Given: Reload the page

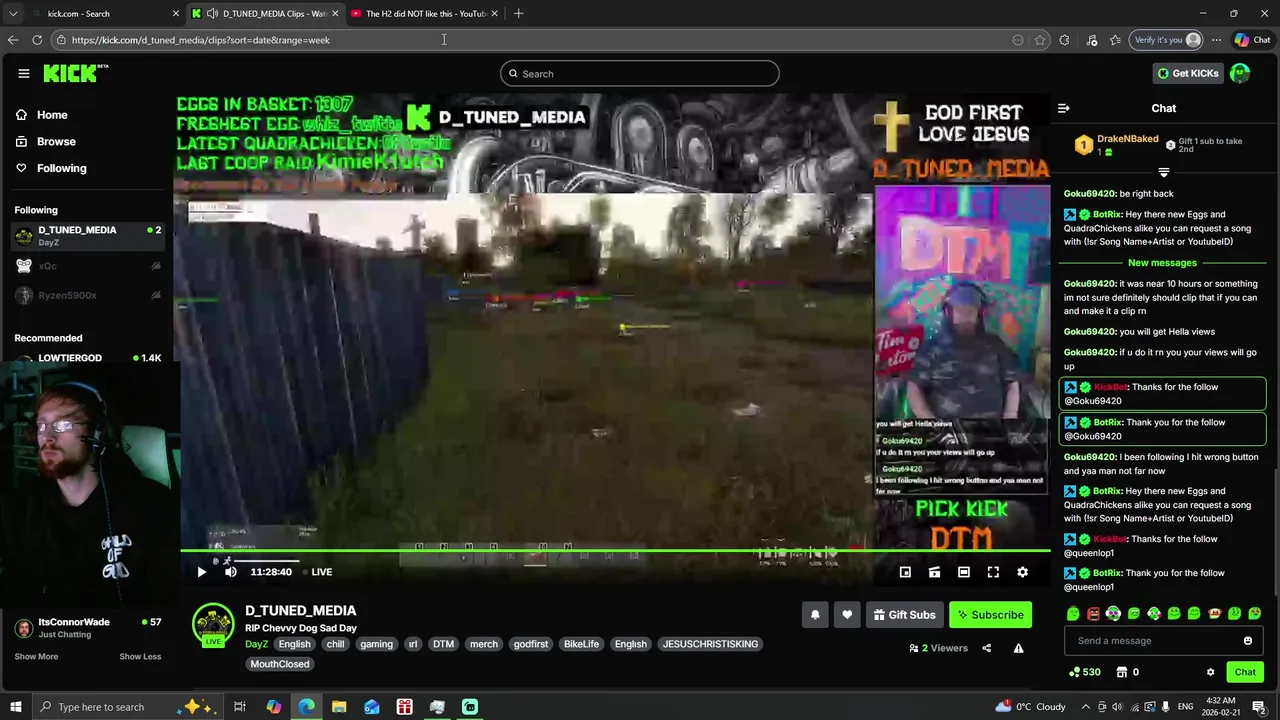Looking at the screenshot, I should [x=37, y=40].
